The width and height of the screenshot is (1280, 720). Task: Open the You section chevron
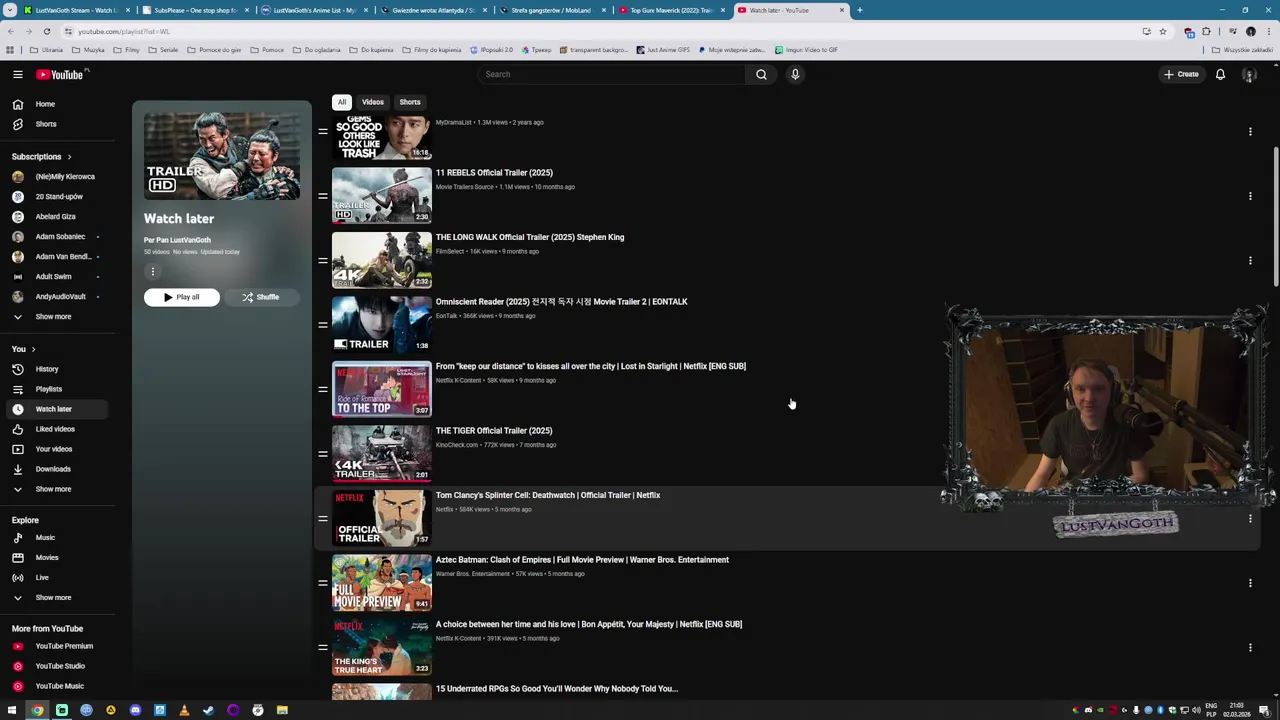point(33,349)
